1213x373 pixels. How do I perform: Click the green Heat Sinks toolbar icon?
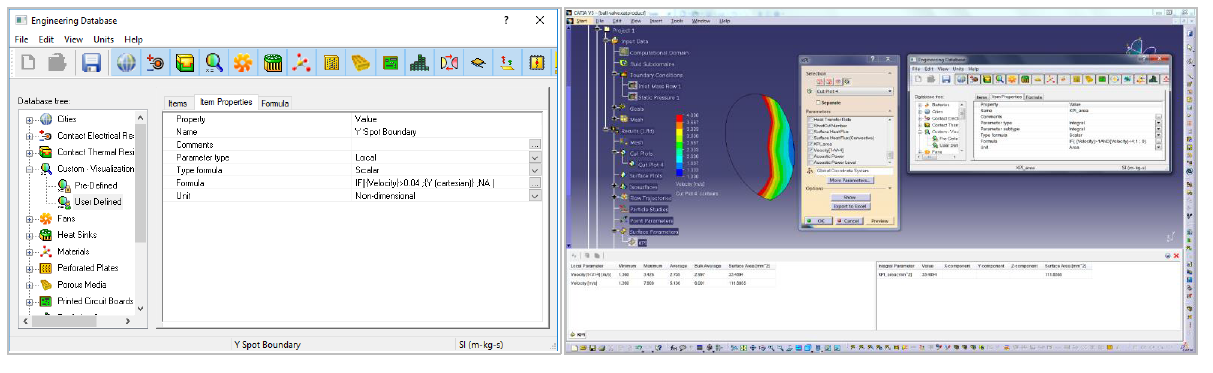click(273, 64)
